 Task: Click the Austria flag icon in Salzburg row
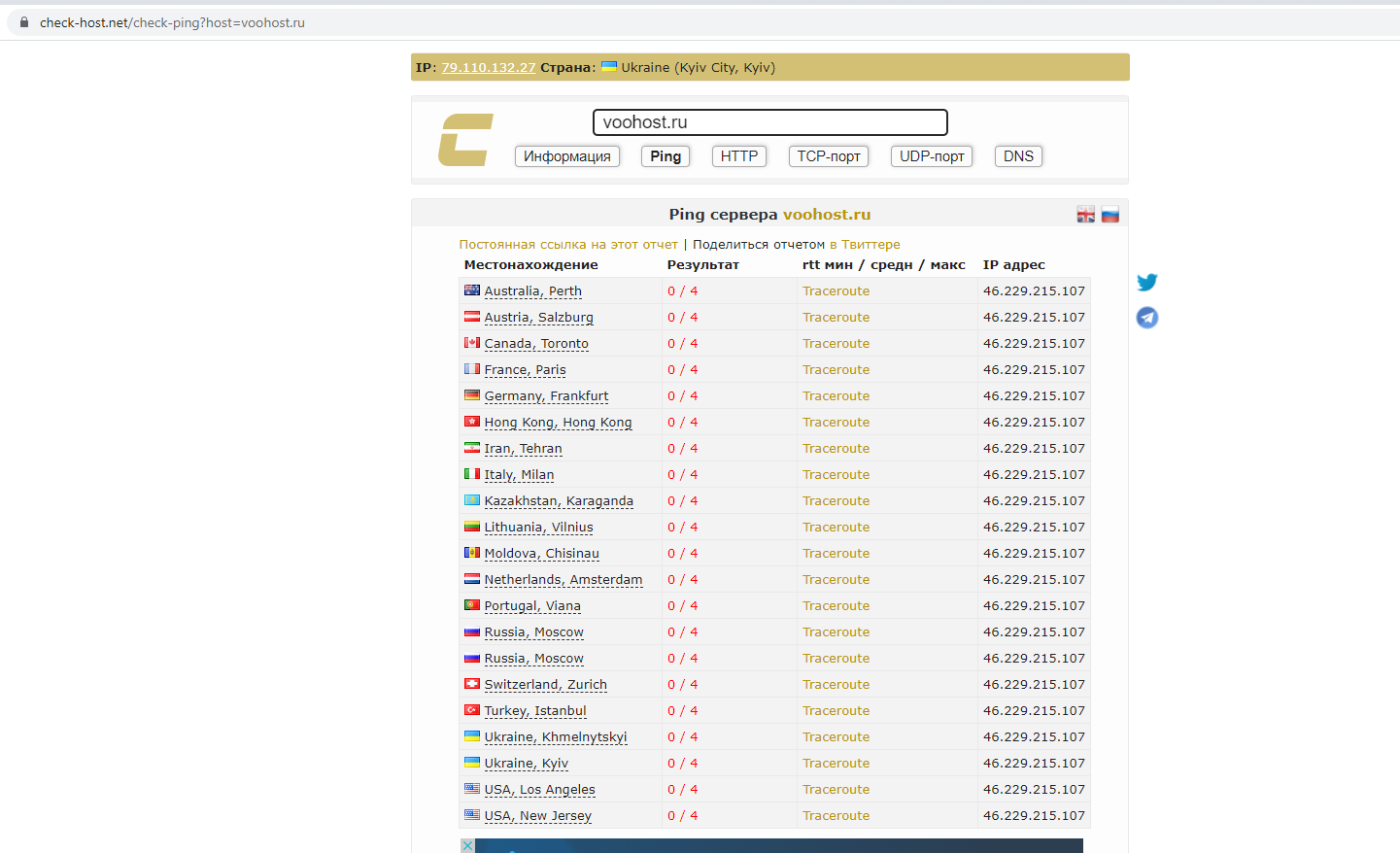click(472, 317)
